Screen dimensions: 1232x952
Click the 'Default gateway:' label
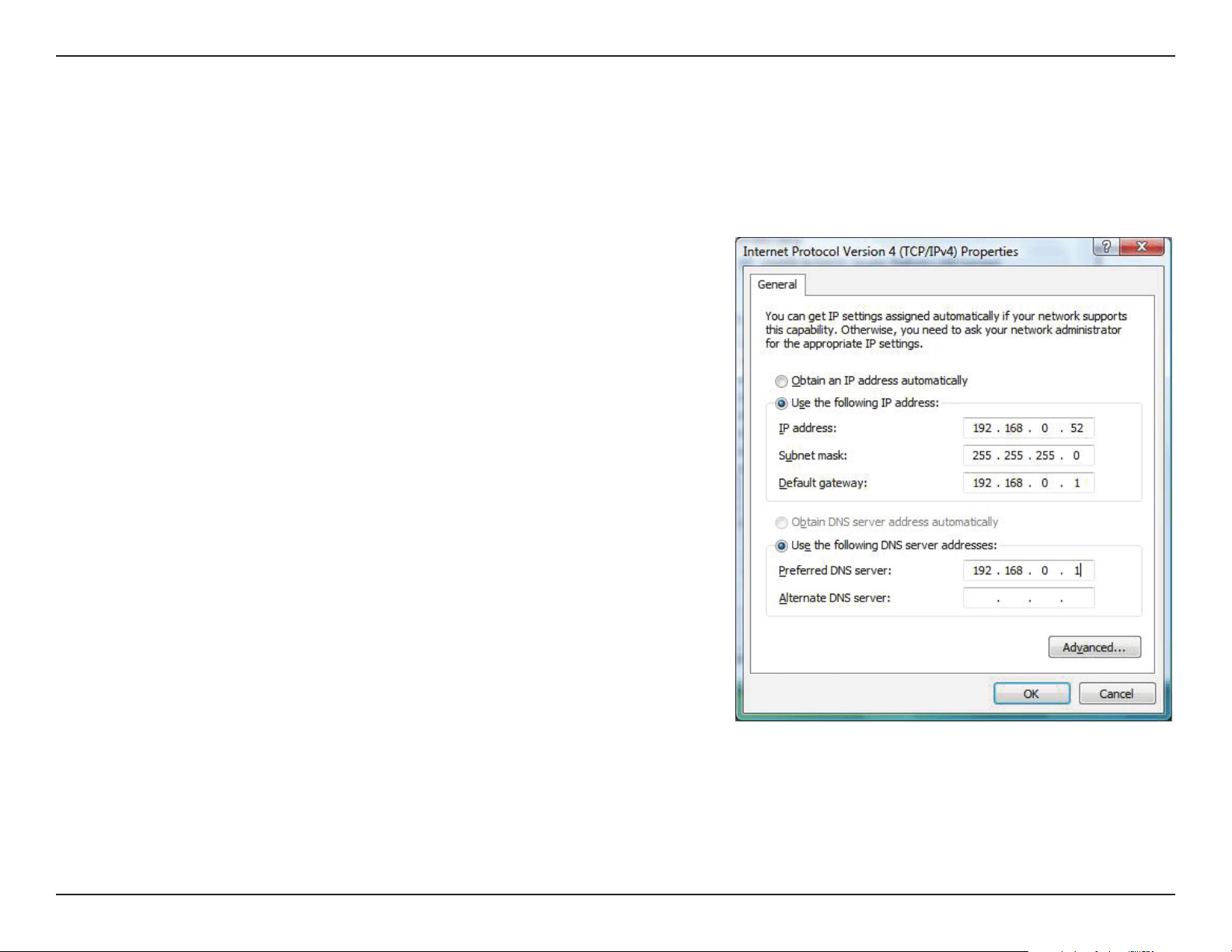pyautogui.click(x=822, y=483)
